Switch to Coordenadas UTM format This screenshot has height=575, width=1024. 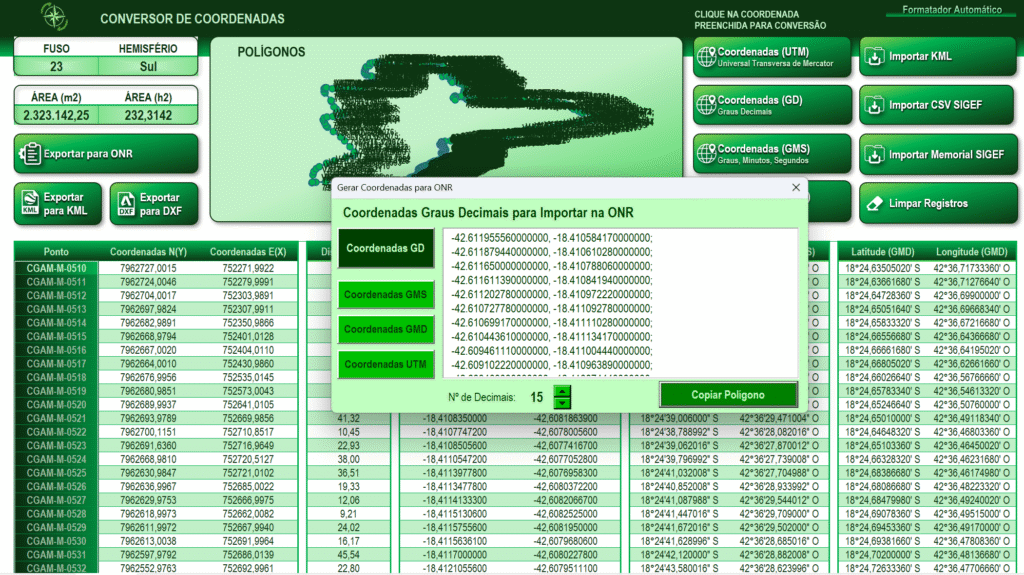tap(387, 365)
